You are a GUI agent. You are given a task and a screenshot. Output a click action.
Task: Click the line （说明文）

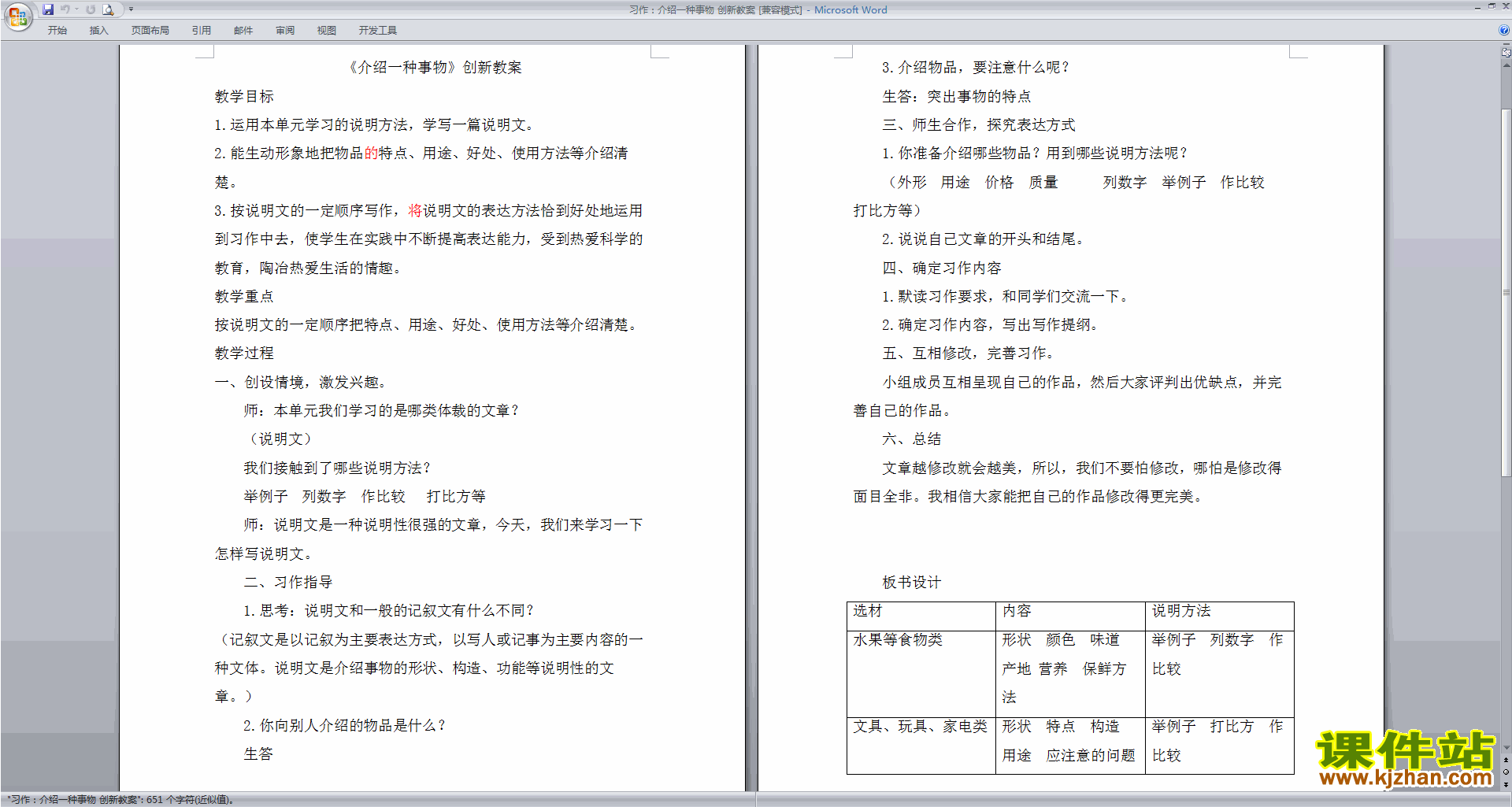(x=281, y=439)
